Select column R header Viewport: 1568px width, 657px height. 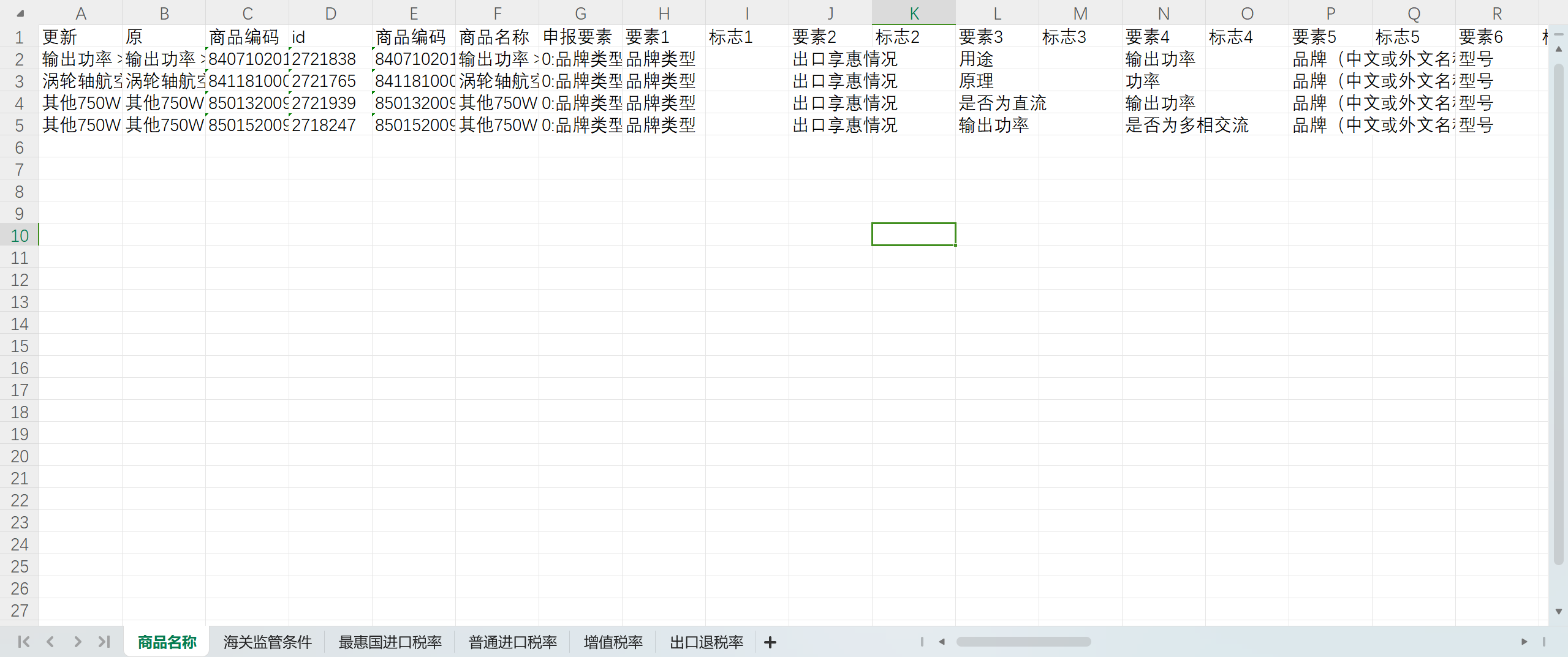coord(1497,13)
